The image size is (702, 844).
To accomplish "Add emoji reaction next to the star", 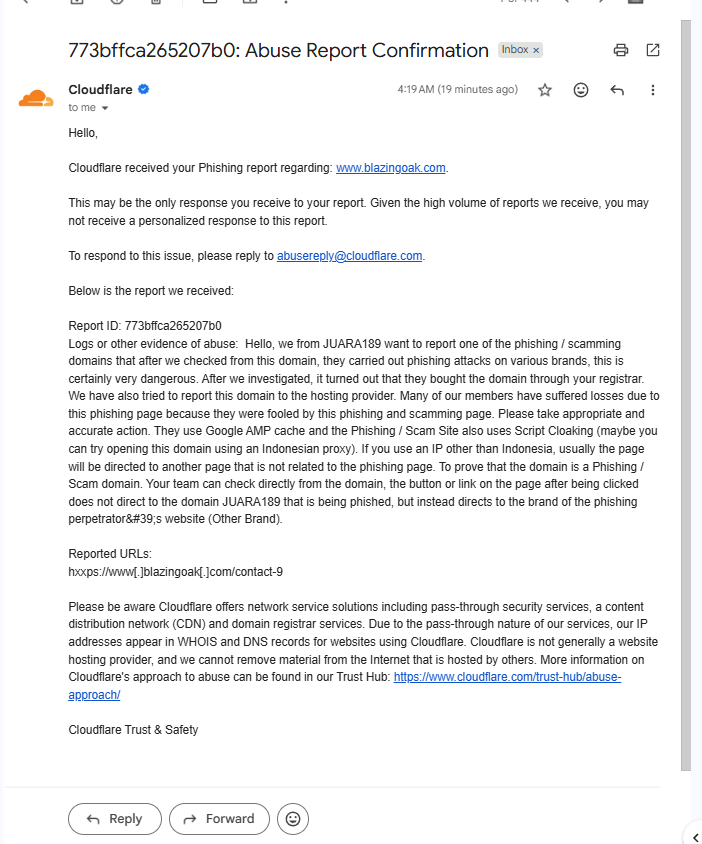I will point(581,90).
